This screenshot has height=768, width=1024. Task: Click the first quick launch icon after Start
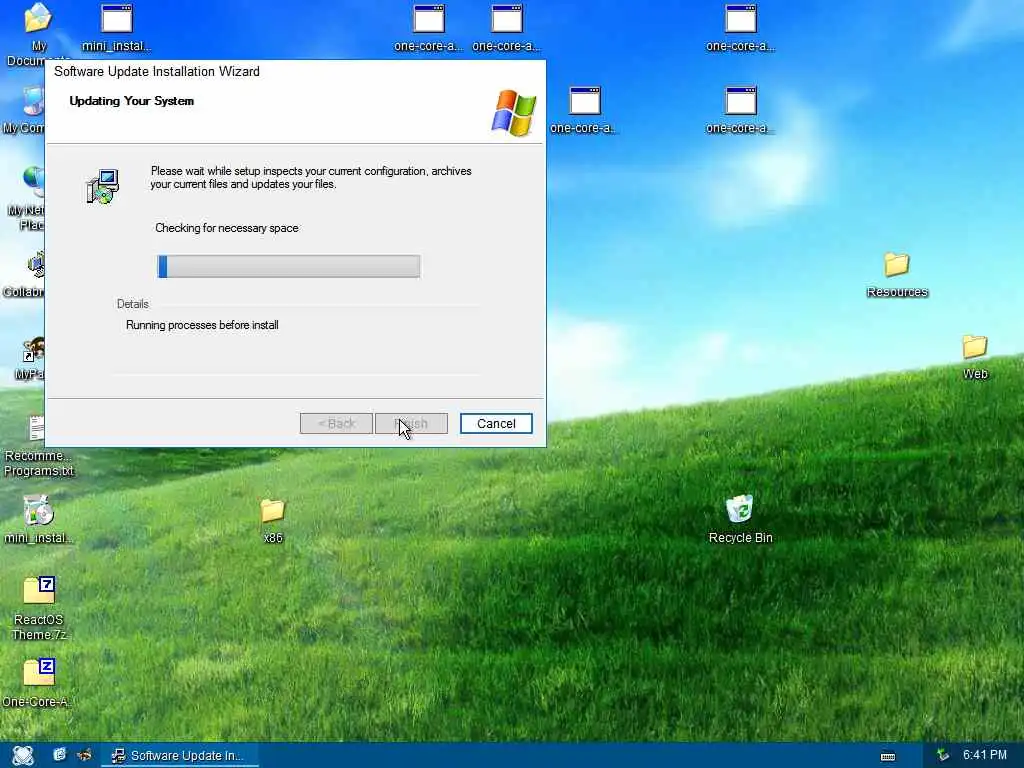[x=59, y=755]
